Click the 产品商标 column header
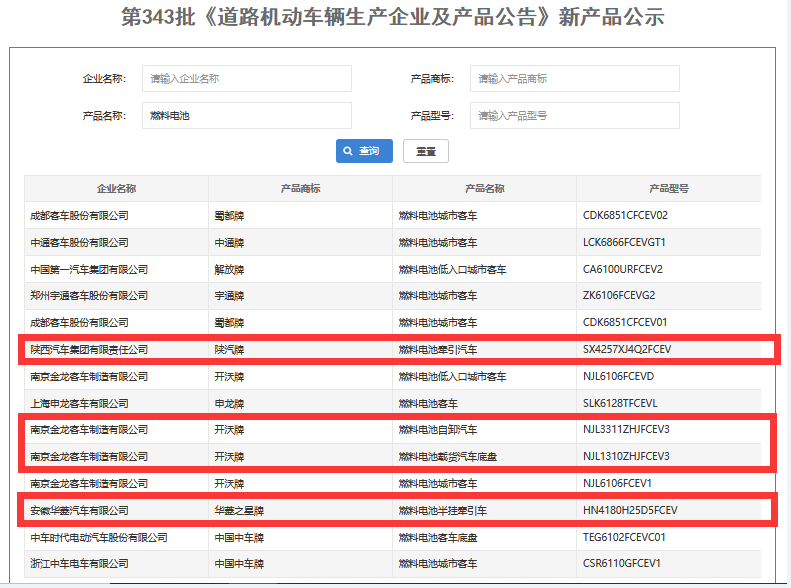 click(x=301, y=189)
